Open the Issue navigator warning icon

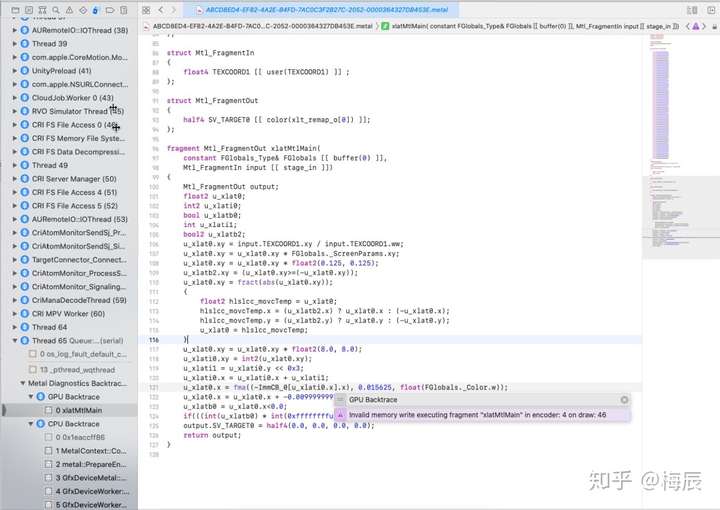[69, 10]
